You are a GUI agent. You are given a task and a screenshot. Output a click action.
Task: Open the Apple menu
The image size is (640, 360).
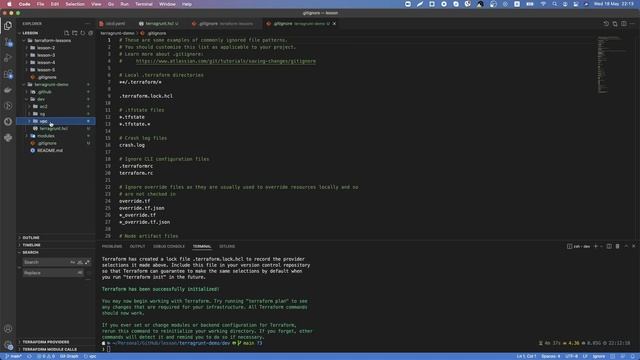[x=9, y=4]
